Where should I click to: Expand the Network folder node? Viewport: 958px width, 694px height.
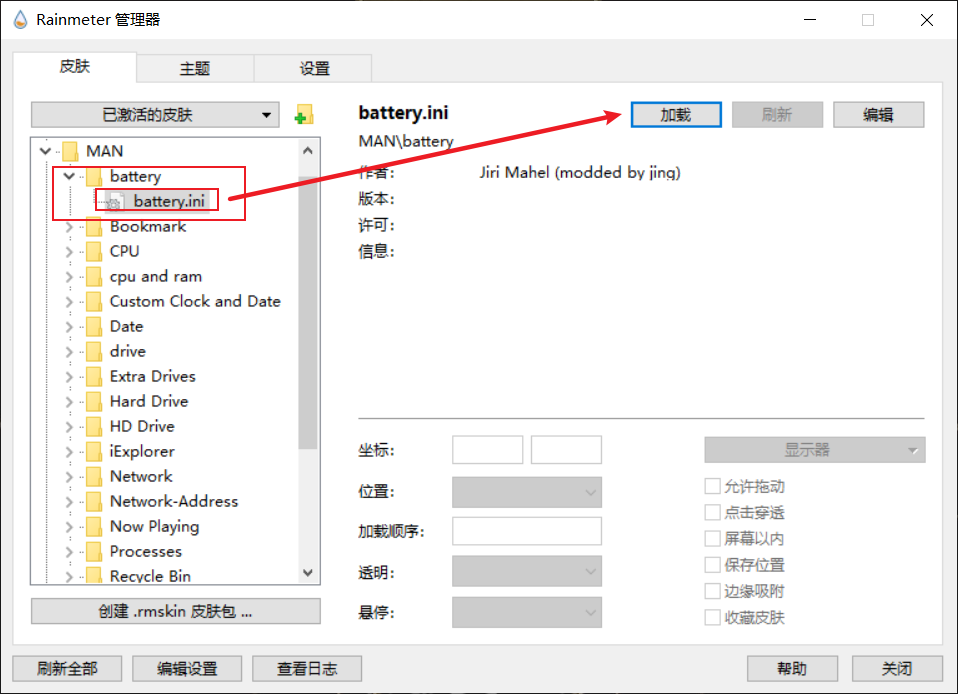tap(69, 477)
